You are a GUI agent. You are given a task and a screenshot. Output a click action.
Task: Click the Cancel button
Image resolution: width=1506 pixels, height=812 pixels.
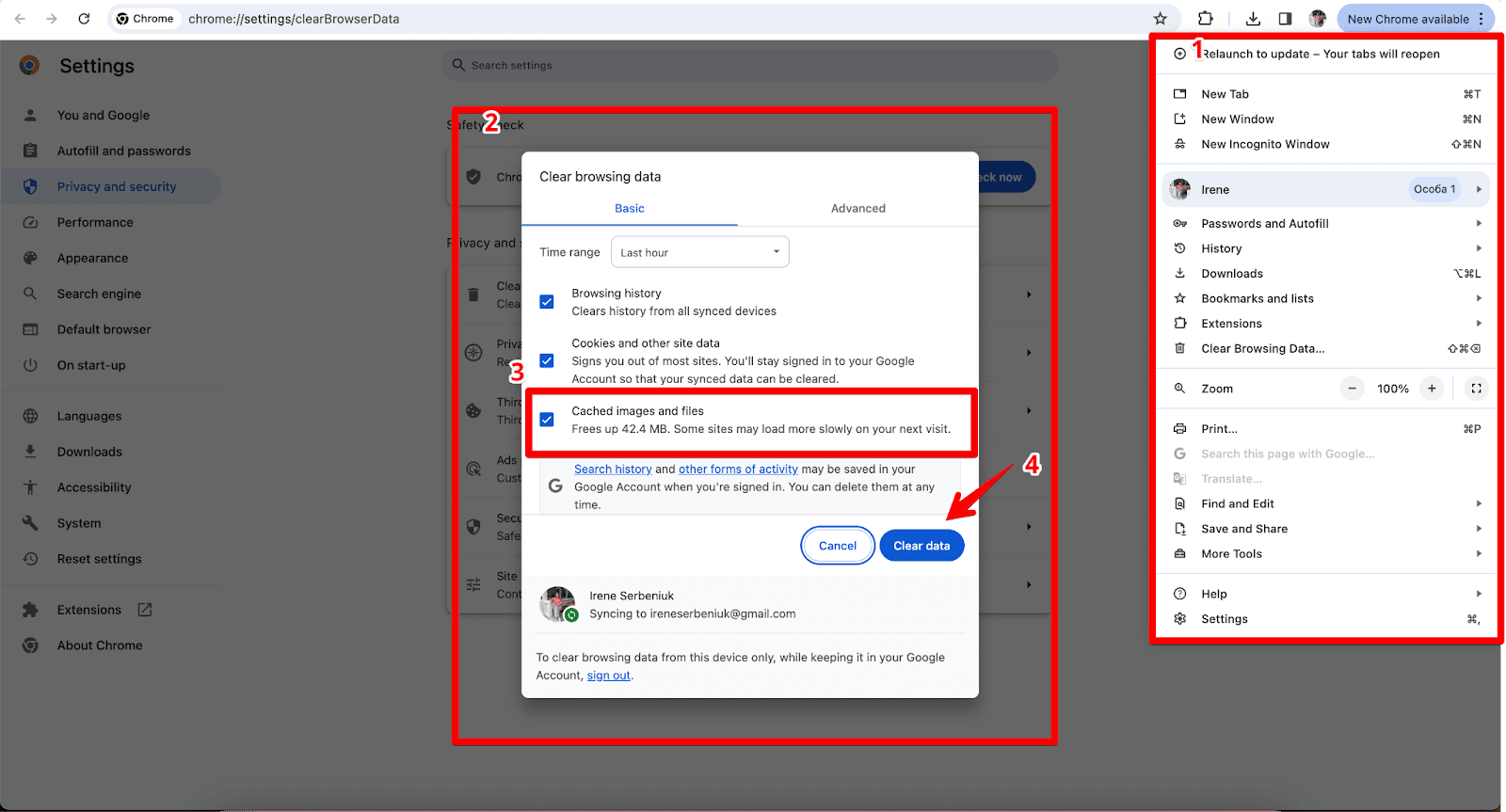[837, 546]
